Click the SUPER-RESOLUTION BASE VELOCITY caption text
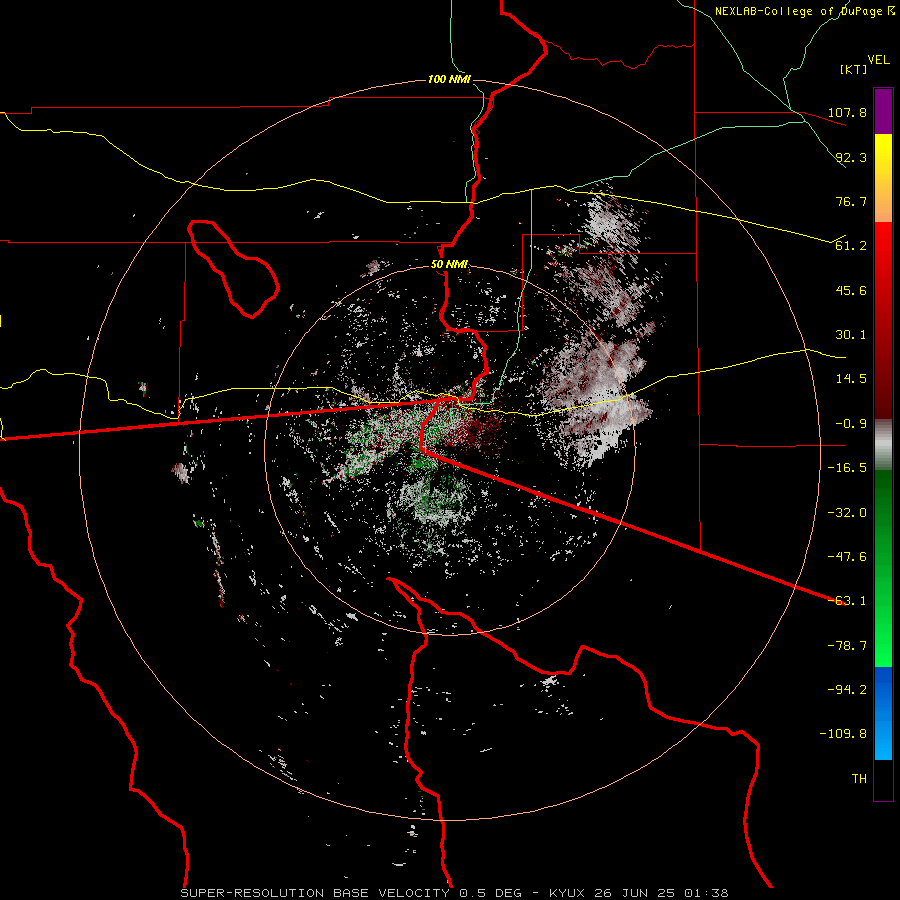900x900 pixels. point(315,893)
